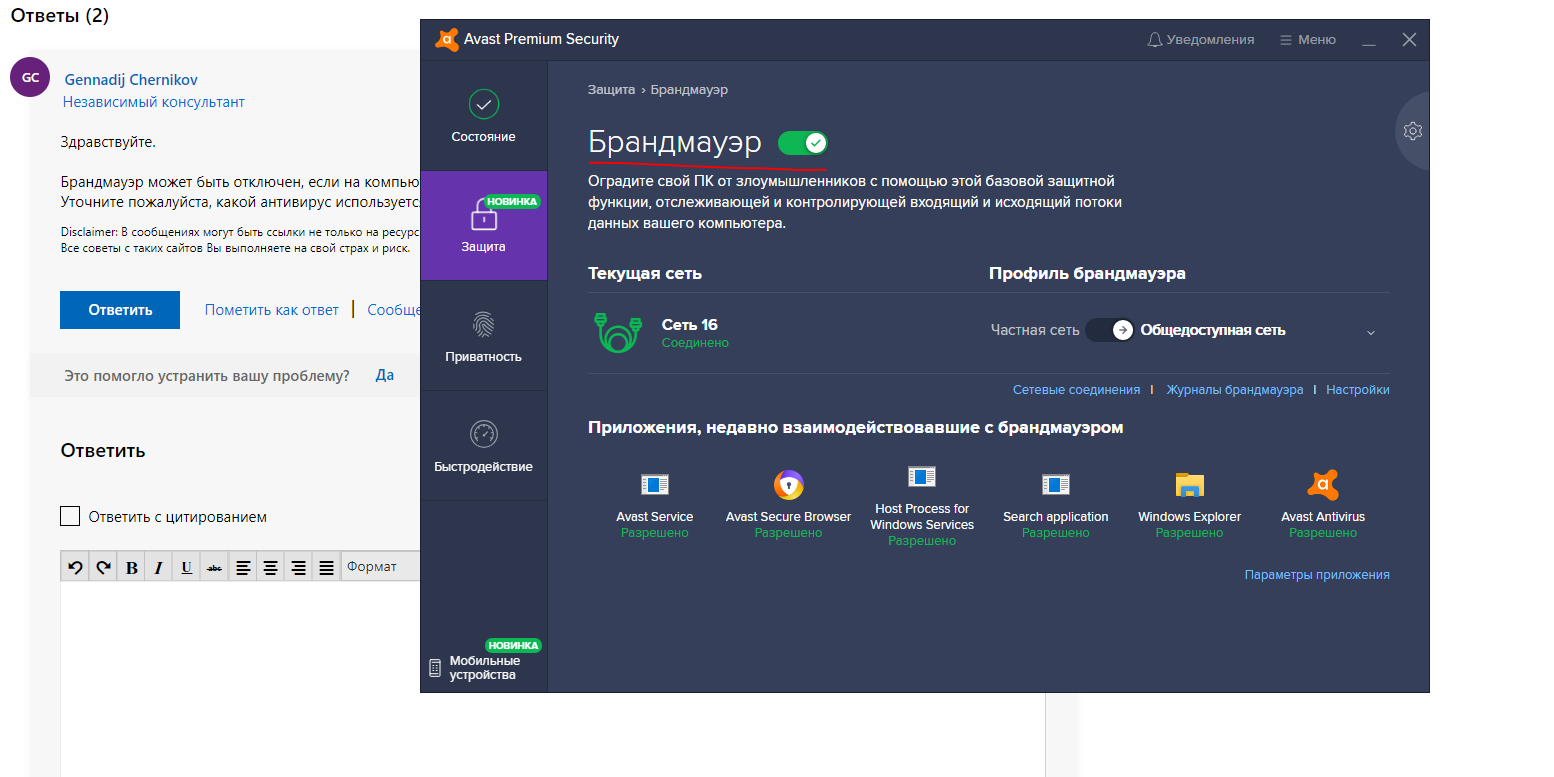
Task: Click the settings gear icon in Avast
Action: click(x=1412, y=131)
